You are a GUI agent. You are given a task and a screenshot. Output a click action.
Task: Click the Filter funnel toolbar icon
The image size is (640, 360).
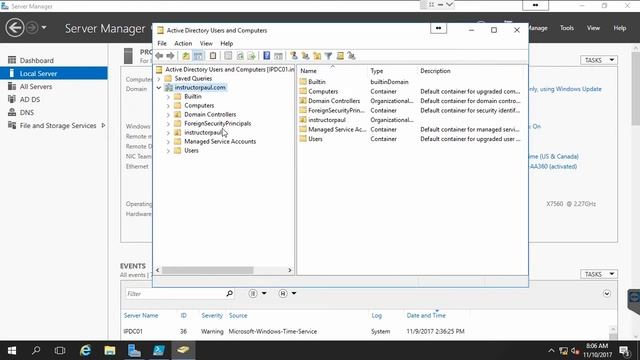tap(328, 56)
